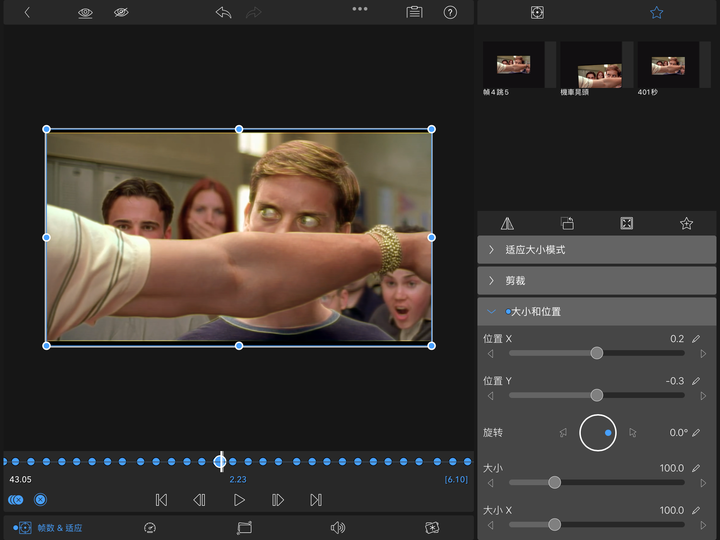
Task: Expand the 适应大小模式 section
Action: pos(597,250)
